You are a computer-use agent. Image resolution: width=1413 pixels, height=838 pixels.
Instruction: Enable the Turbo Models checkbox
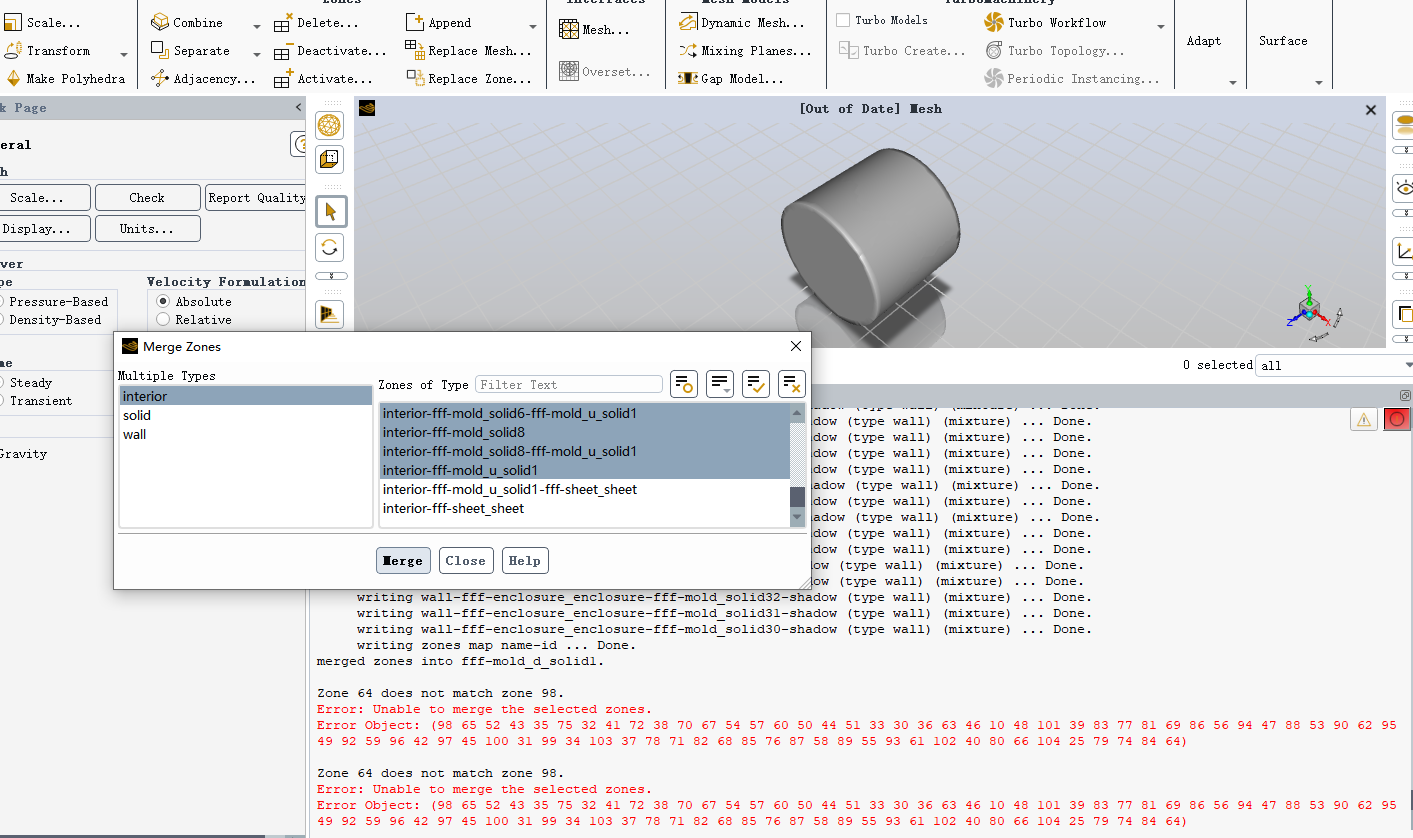(x=843, y=20)
